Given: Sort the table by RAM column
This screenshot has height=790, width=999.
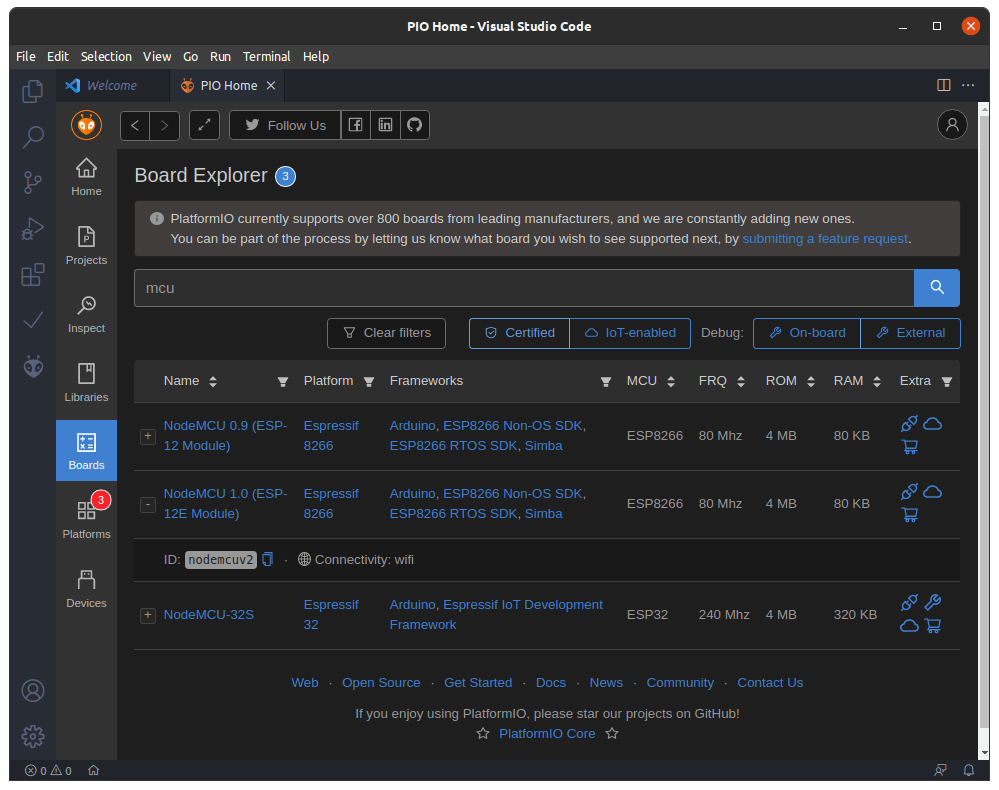Looking at the screenshot, I should [877, 382].
